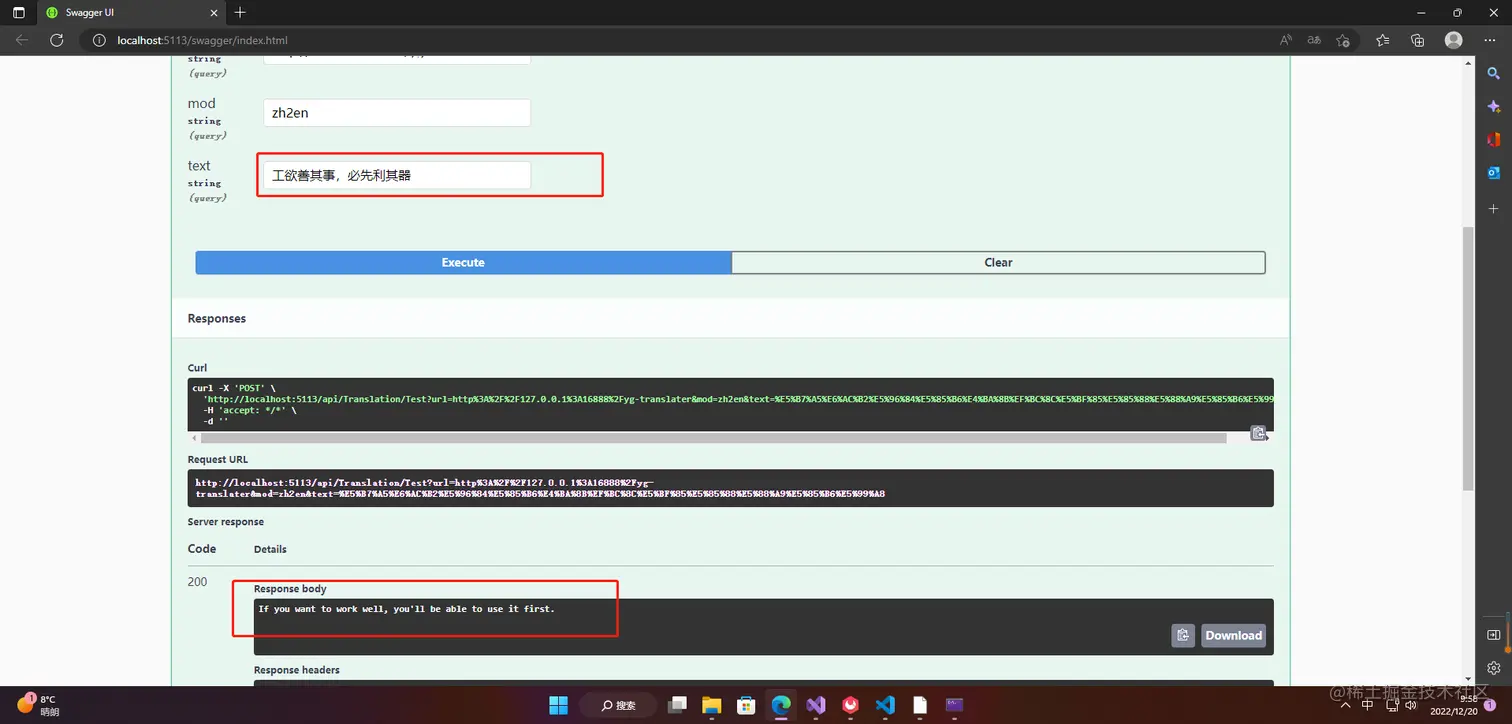The width and height of the screenshot is (1512, 724).
Task: Copy the response body to clipboard
Action: click(x=1183, y=635)
